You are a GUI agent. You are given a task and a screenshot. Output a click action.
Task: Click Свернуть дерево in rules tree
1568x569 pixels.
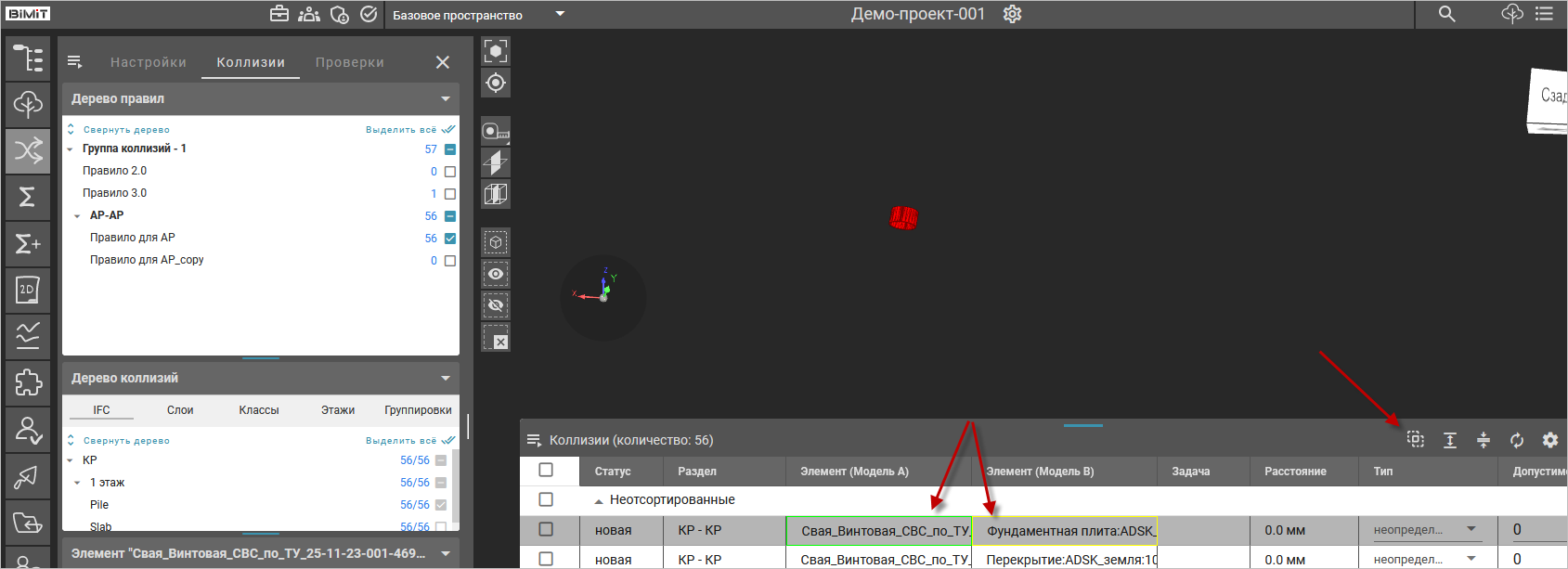pyautogui.click(x=126, y=130)
